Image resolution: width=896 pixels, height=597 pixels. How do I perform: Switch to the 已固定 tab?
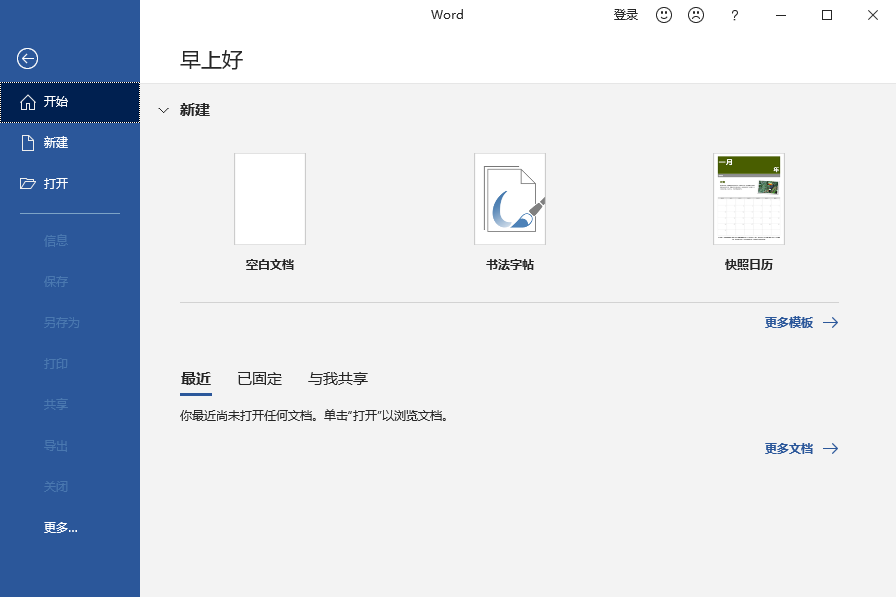[x=259, y=379]
